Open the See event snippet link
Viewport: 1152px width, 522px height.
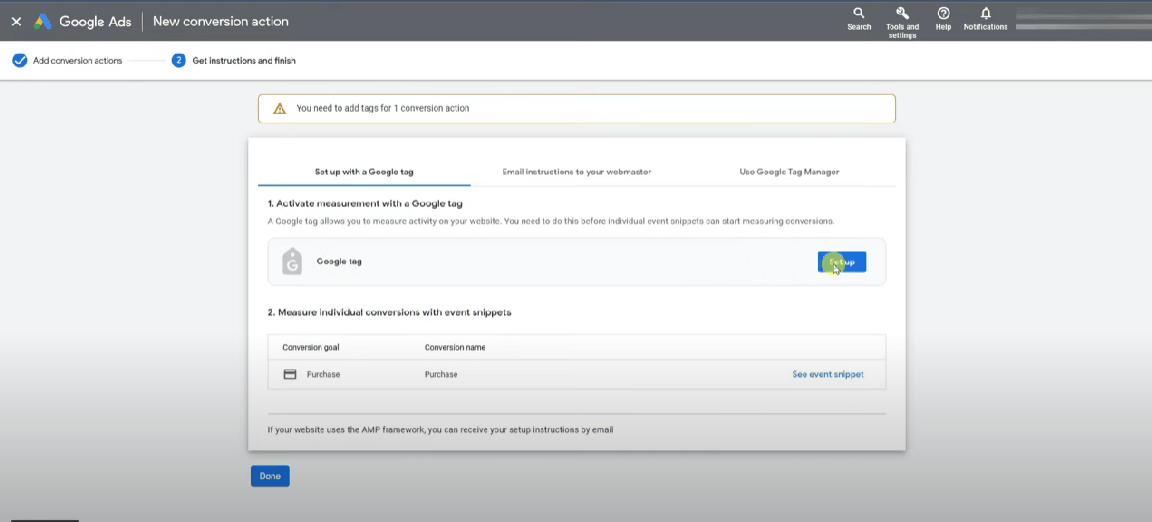point(827,374)
